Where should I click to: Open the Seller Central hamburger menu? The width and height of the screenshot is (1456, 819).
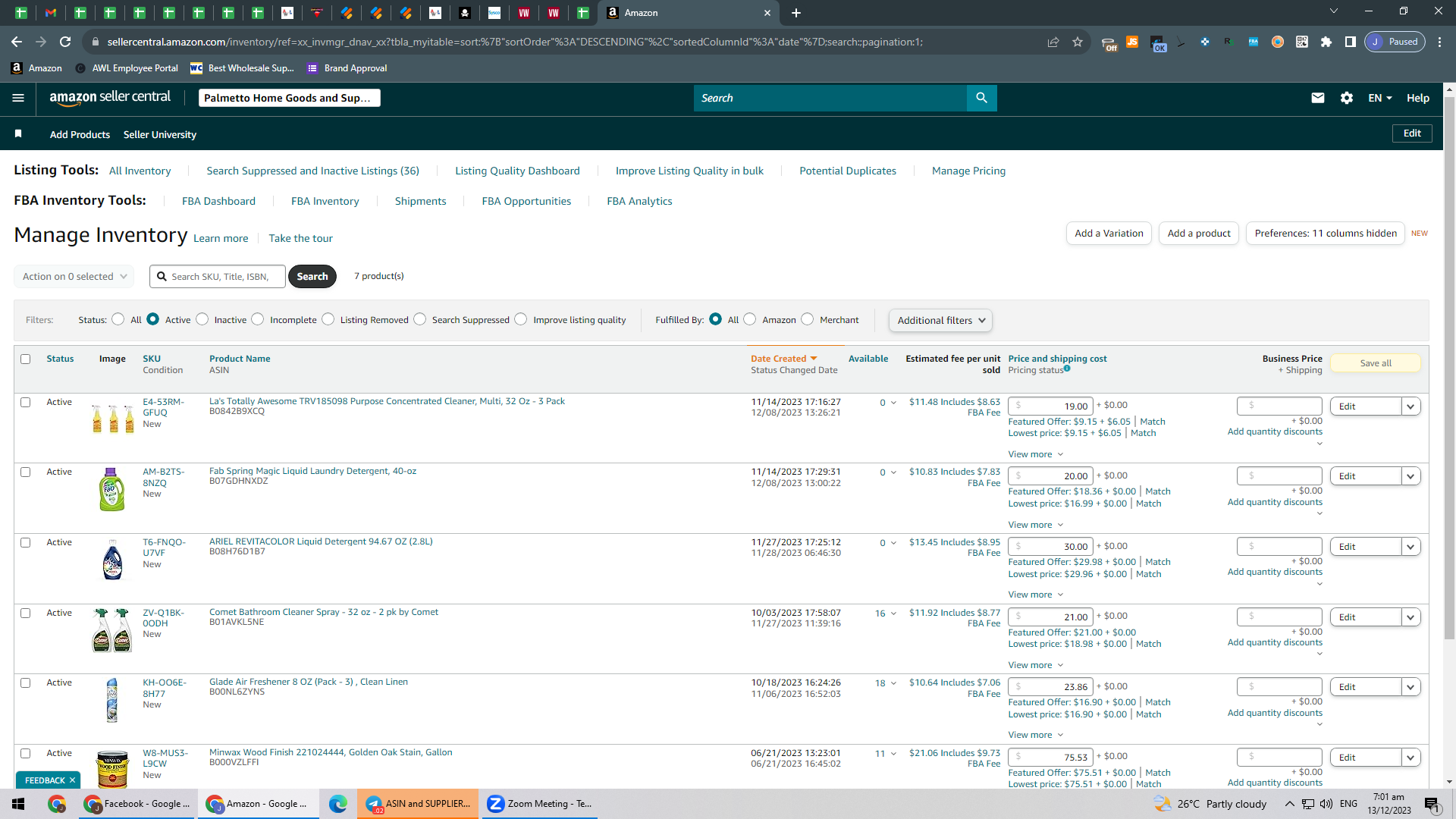(18, 98)
